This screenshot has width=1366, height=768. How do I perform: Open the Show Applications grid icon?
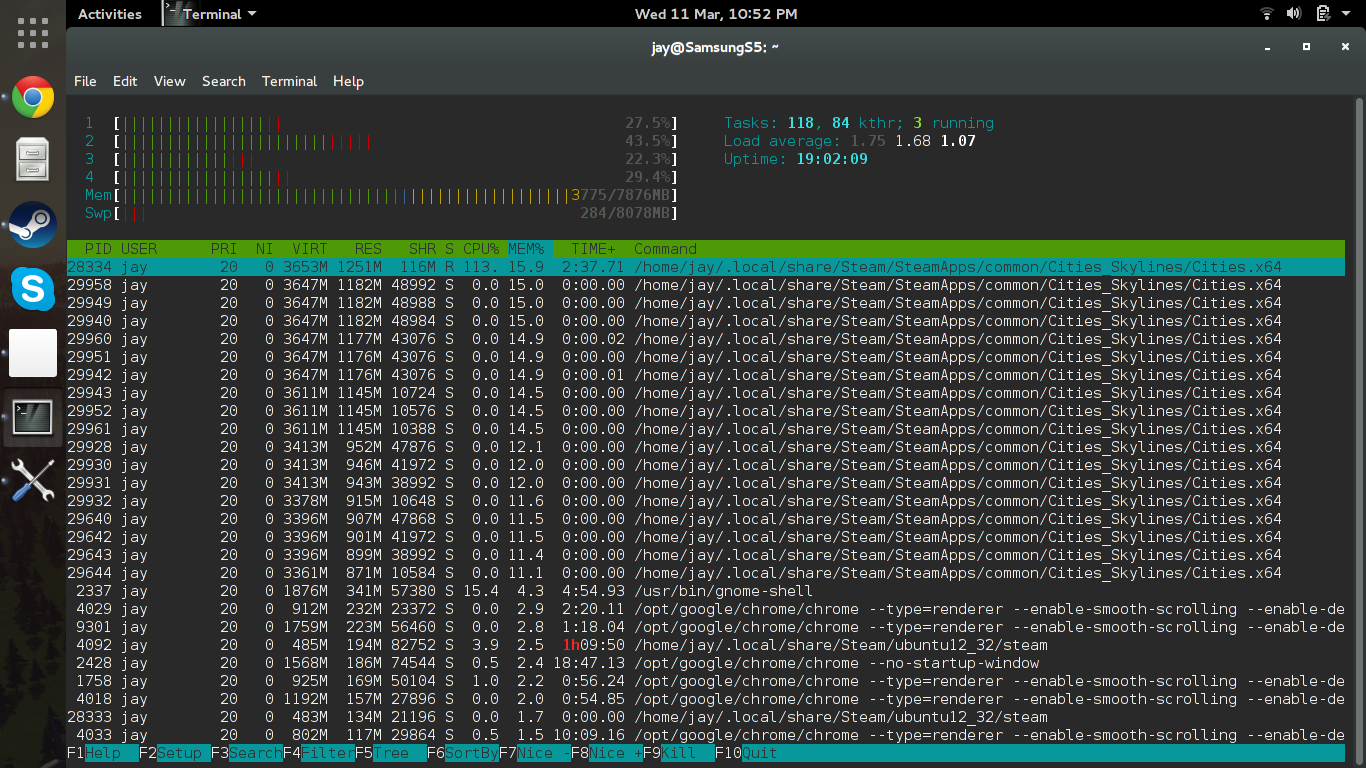pyautogui.click(x=33, y=33)
